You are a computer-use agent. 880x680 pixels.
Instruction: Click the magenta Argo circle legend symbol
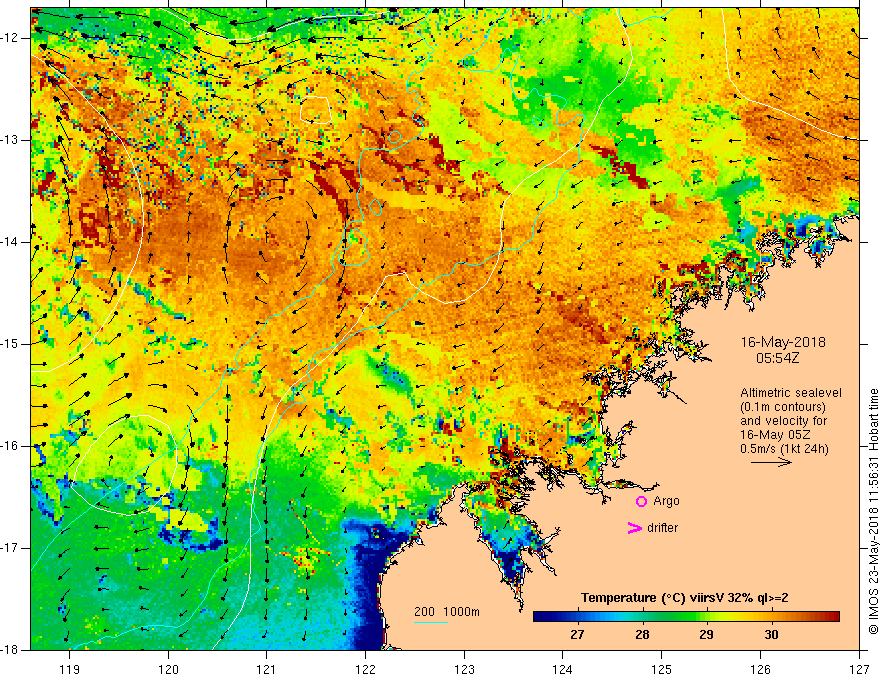[x=641, y=502]
